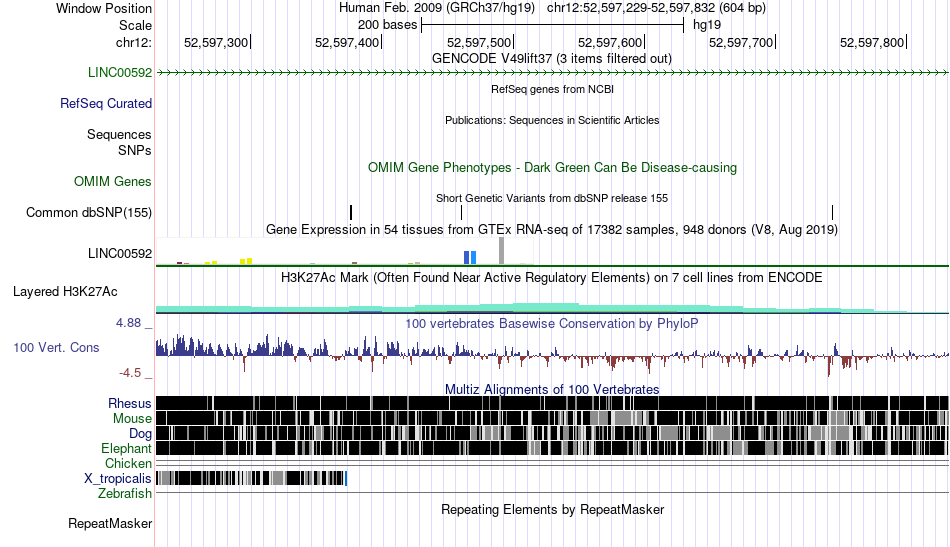Screen dimensions: 950x547
Task: Click the OMIM Gene Phenotypes track title
Action: tap(553, 168)
